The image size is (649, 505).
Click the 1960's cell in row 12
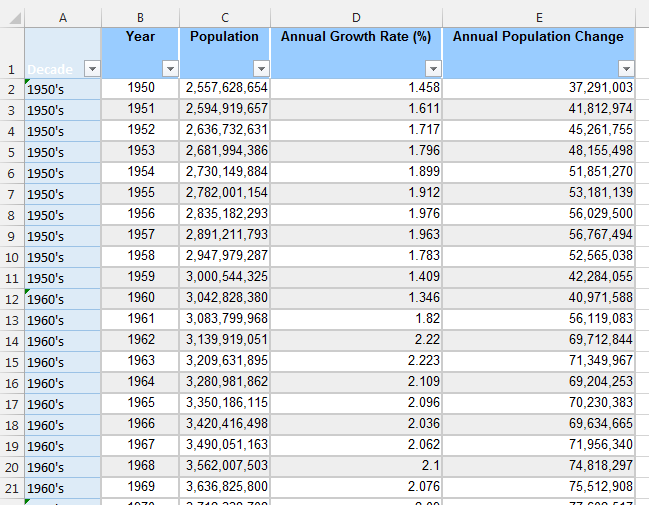[62, 299]
